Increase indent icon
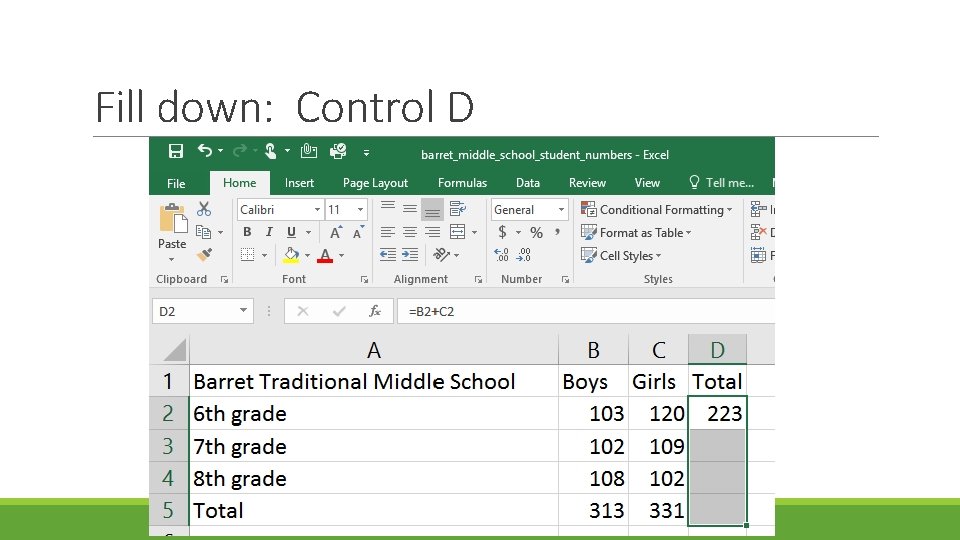The height and width of the screenshot is (540, 960). tap(410, 255)
